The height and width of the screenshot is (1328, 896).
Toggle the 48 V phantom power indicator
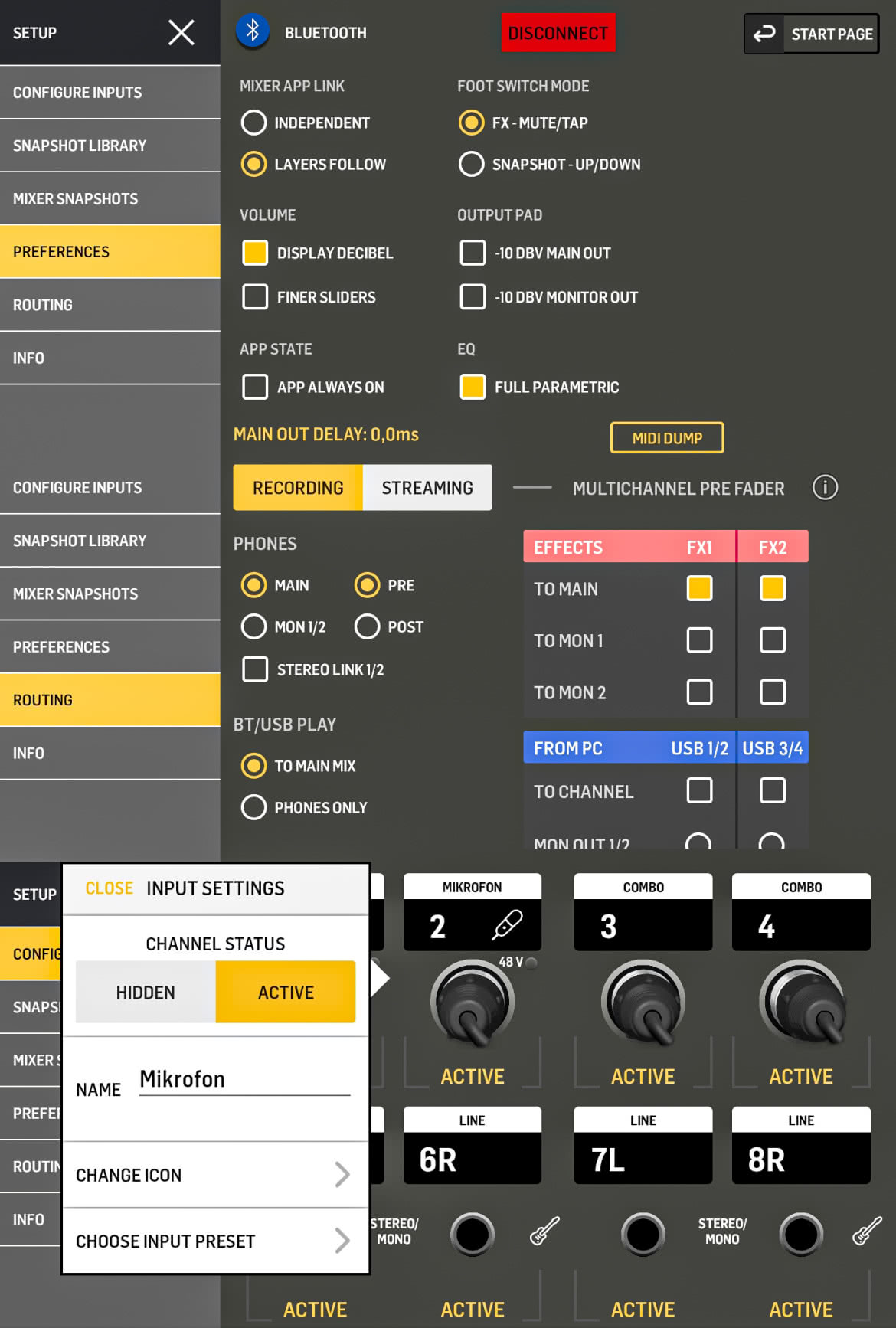[531, 962]
